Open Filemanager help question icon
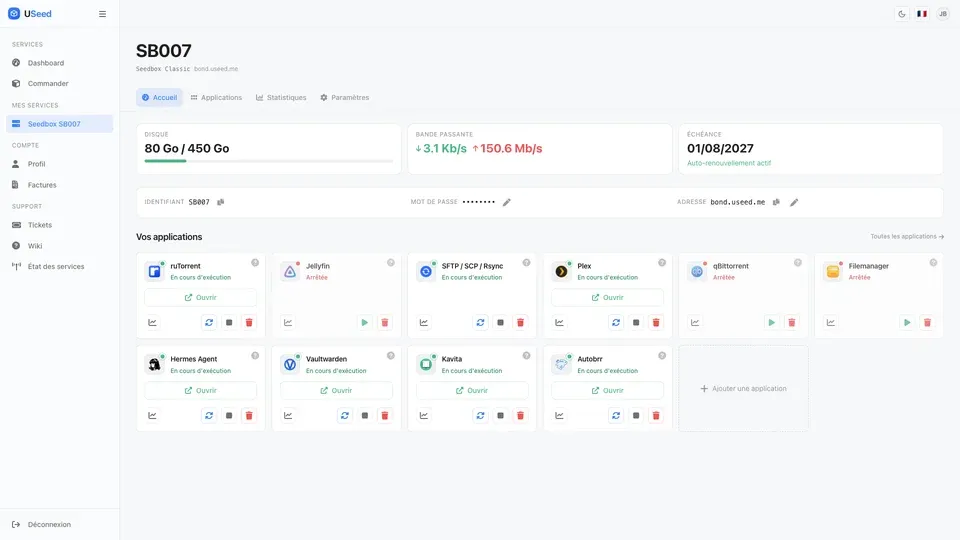 tap(933, 263)
